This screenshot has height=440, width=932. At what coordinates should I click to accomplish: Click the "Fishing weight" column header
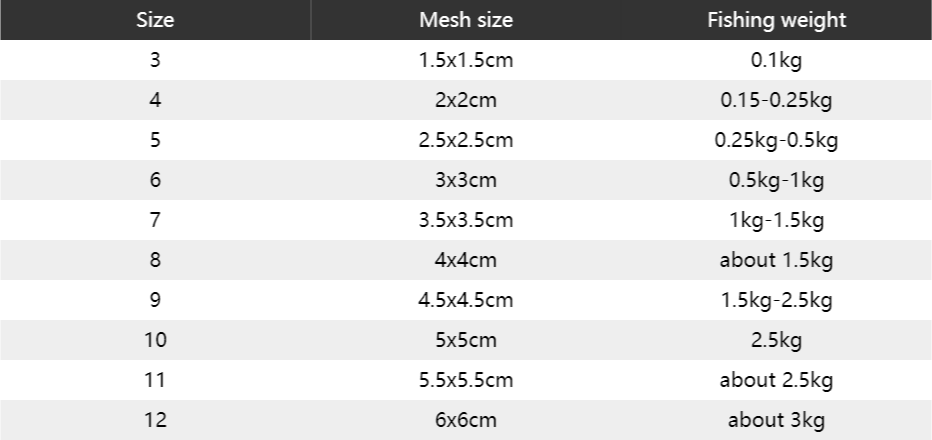point(776,20)
